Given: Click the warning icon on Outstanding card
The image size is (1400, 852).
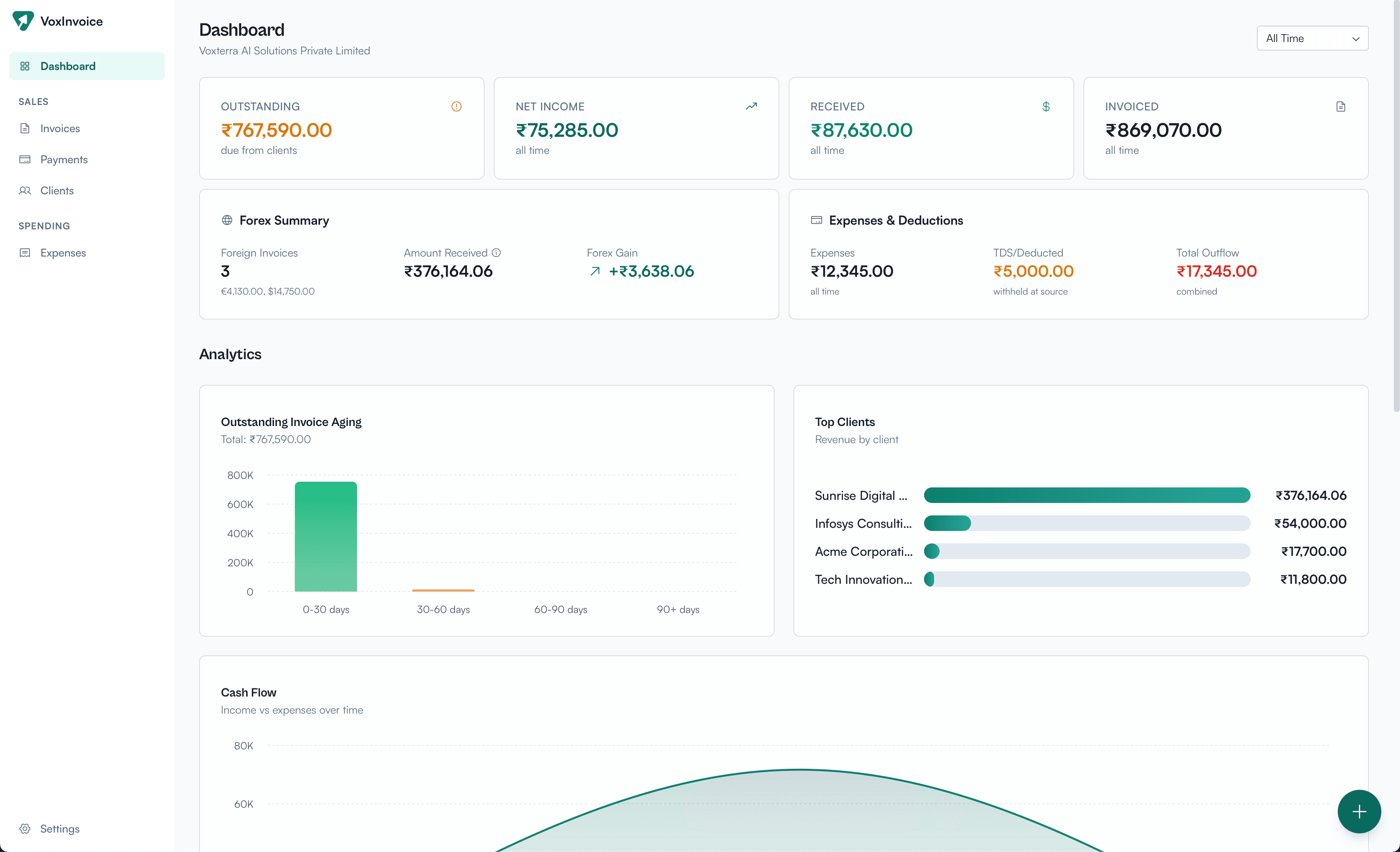Looking at the screenshot, I should pyautogui.click(x=456, y=106).
